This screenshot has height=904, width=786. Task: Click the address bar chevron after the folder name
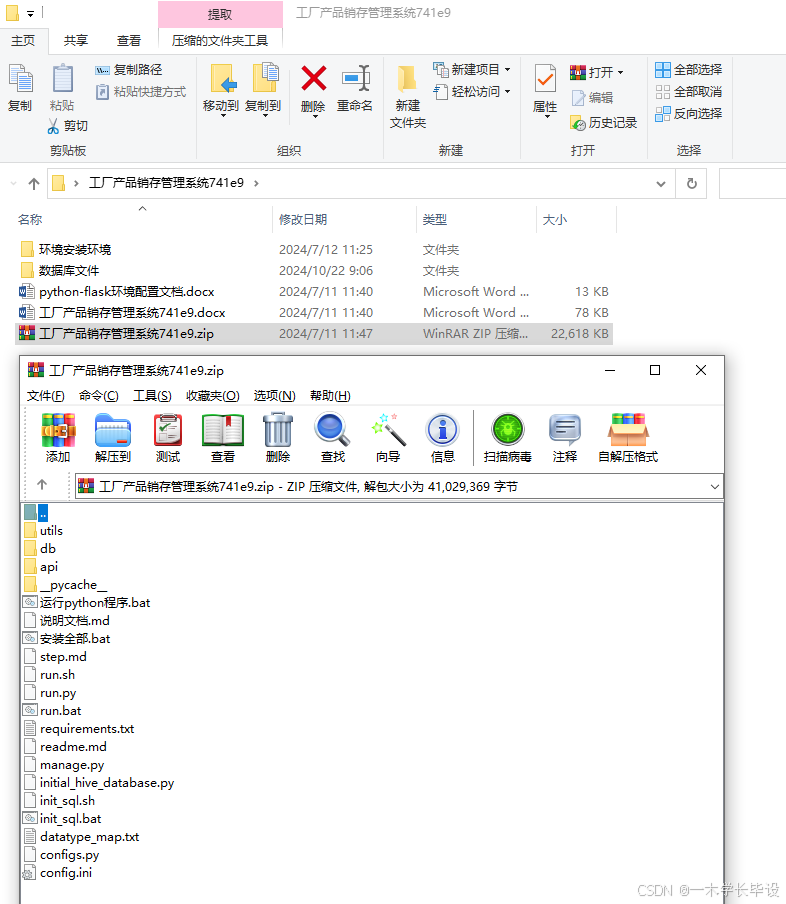[256, 183]
